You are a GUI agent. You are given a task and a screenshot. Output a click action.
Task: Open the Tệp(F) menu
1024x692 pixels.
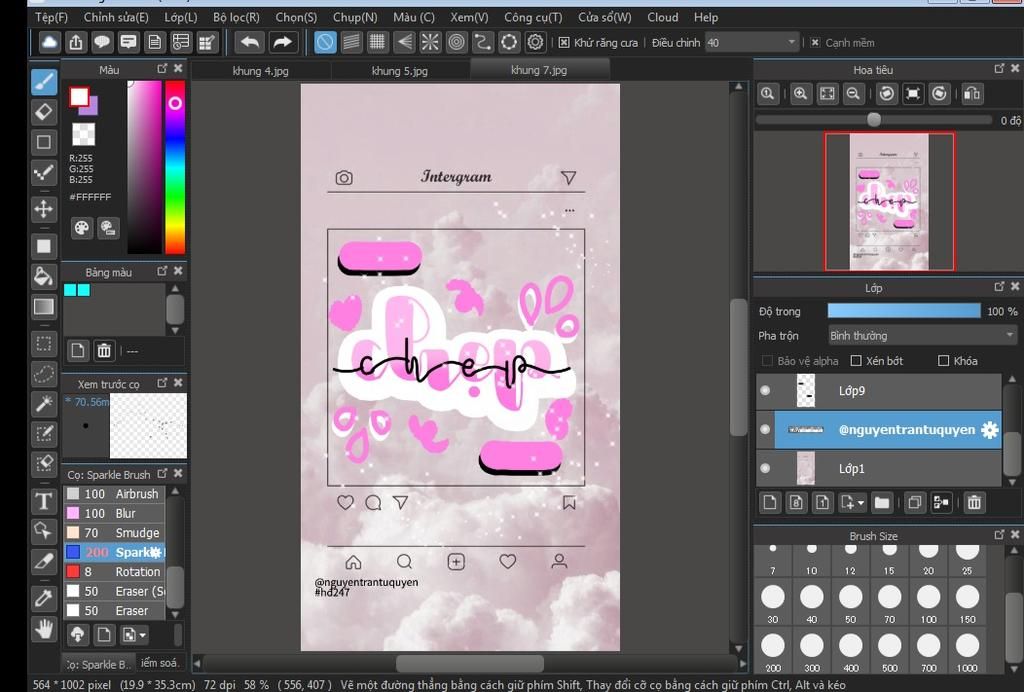tap(52, 18)
